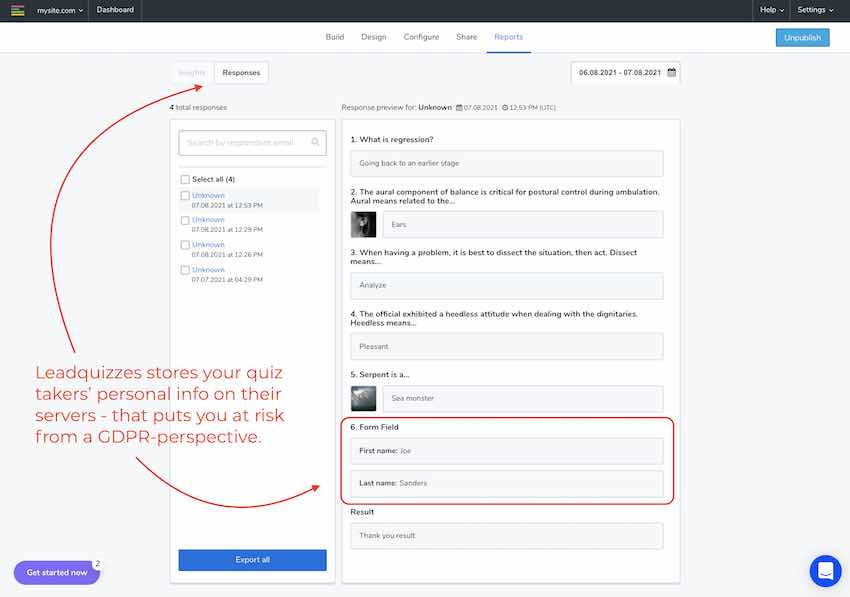Click the calendar icon in date range

671,72
